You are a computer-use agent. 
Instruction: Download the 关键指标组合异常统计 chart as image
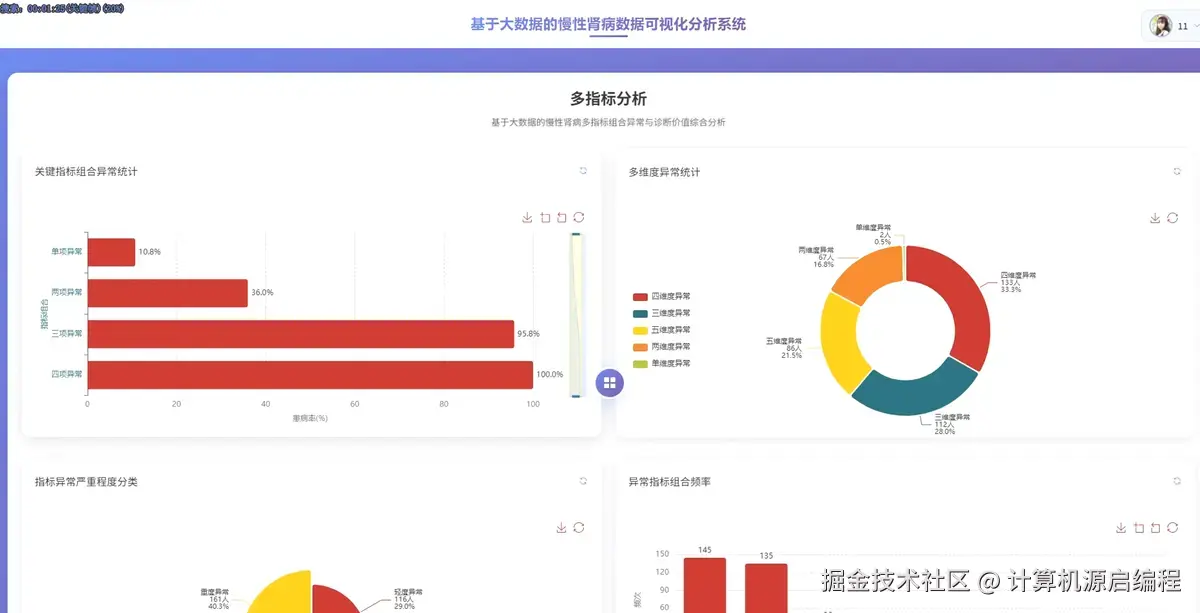pyautogui.click(x=527, y=217)
